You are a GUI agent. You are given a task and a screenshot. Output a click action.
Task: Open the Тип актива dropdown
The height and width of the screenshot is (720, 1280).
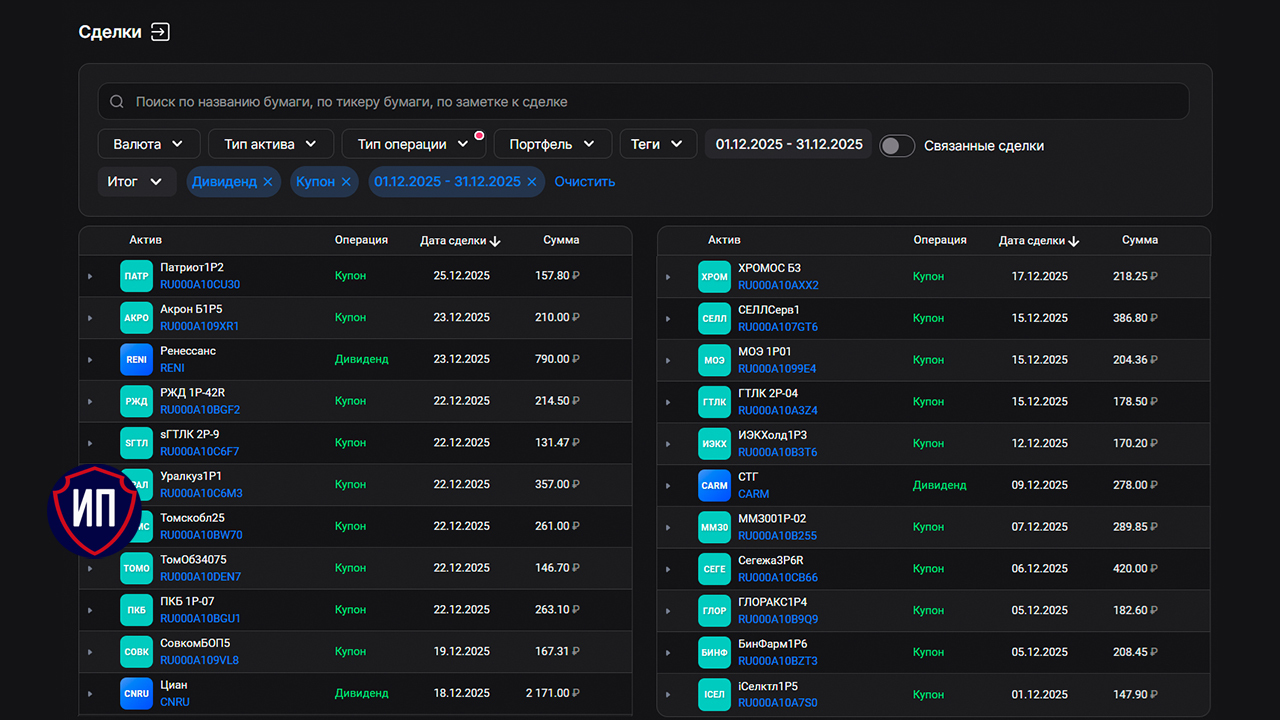tap(270, 144)
